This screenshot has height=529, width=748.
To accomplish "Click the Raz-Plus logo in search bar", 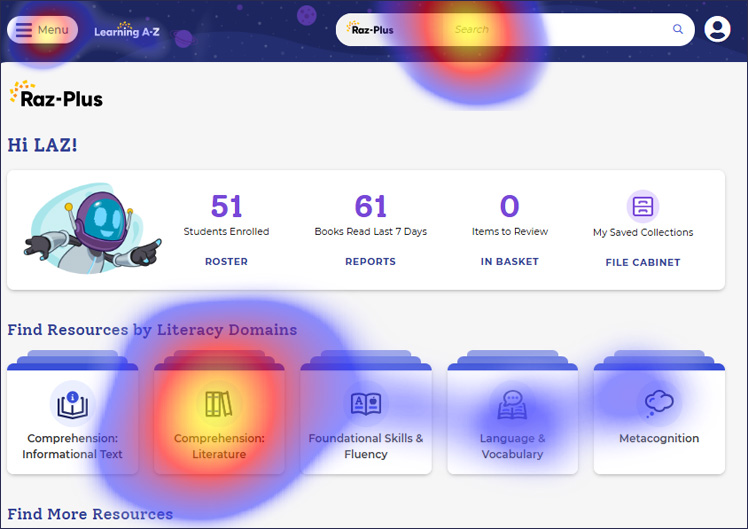I will point(370,30).
